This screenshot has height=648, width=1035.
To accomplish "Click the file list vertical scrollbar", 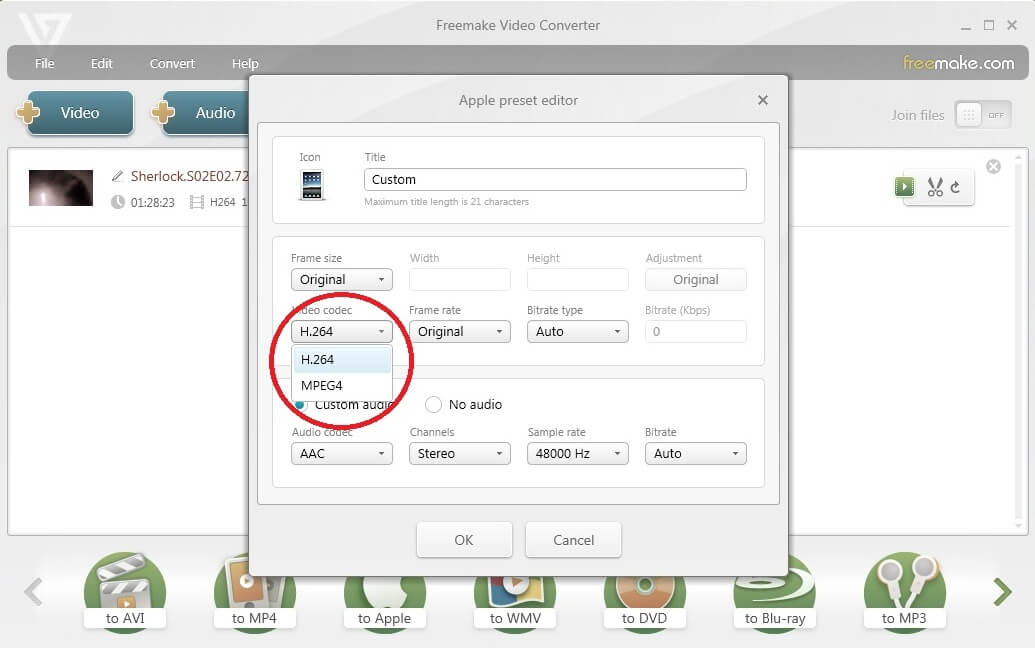I will pyautogui.click(x=1019, y=340).
